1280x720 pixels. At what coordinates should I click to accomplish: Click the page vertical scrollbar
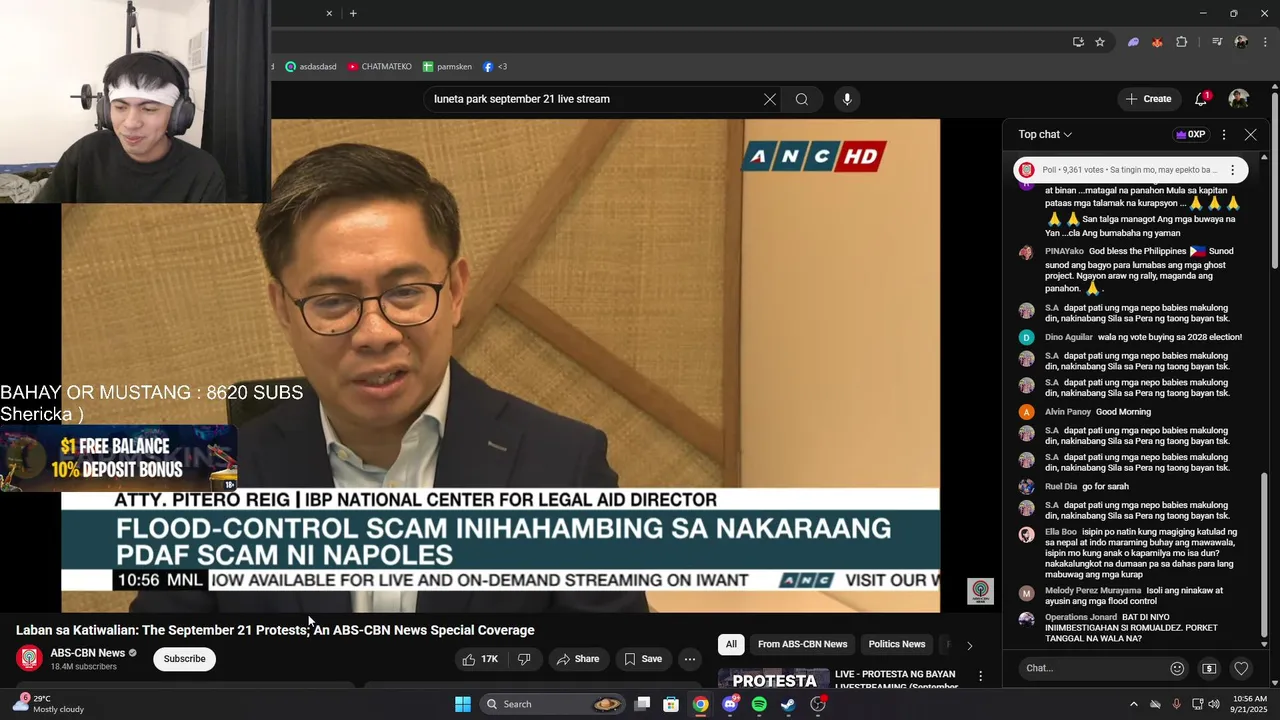[1275, 180]
